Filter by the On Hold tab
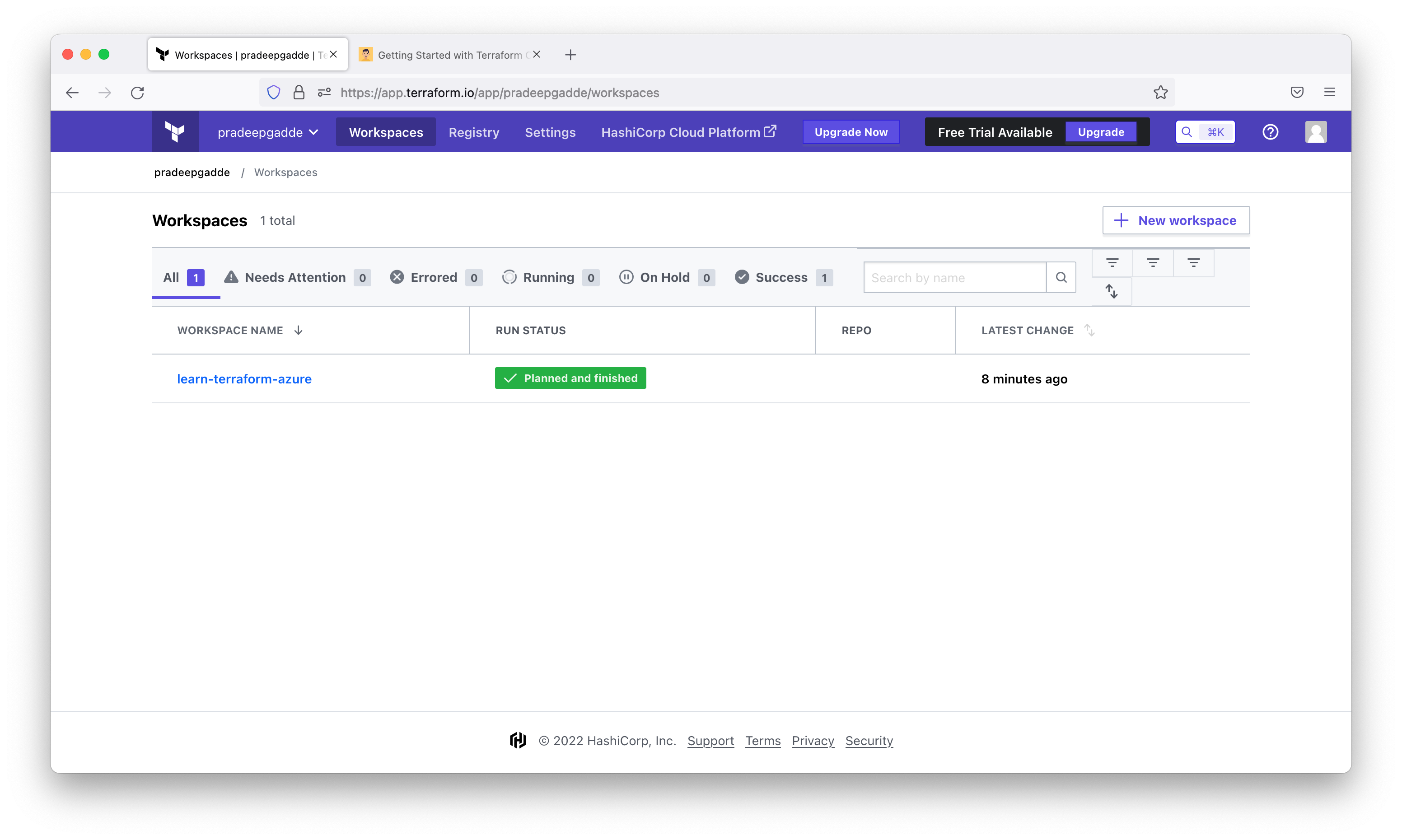1402x840 pixels. pos(667,277)
